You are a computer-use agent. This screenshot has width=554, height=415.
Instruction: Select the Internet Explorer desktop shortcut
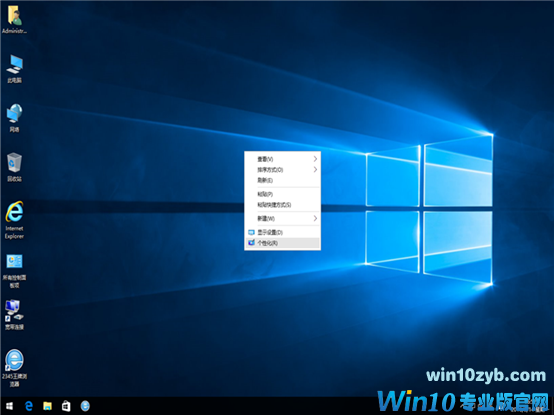click(x=14, y=220)
